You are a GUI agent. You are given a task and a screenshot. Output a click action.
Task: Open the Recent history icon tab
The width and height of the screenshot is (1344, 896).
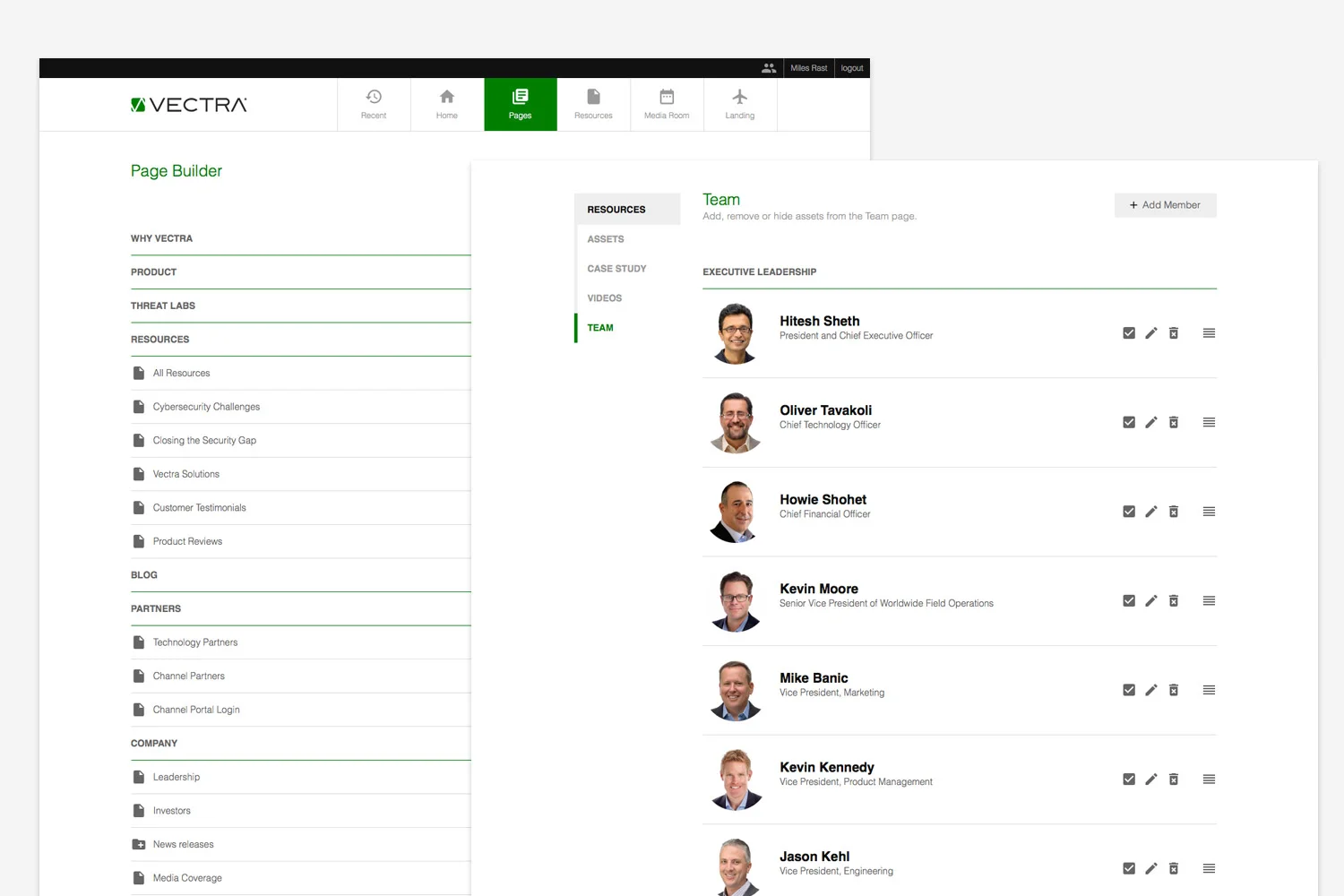(374, 105)
